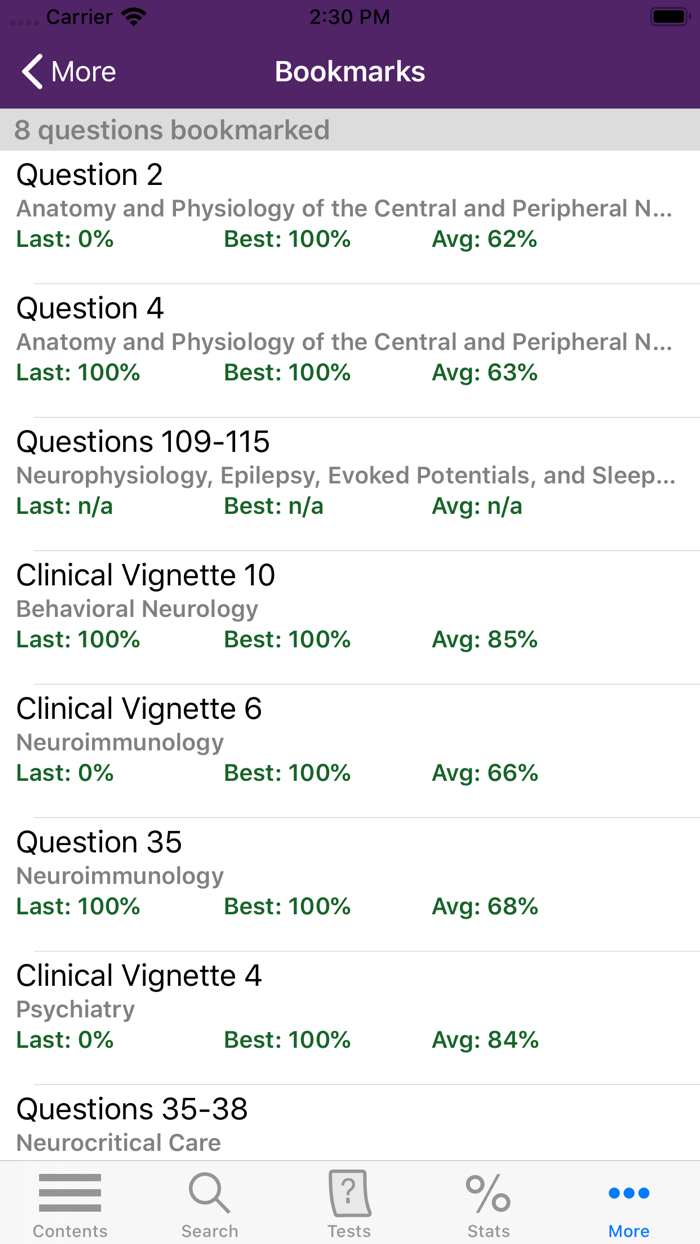Select the Search magnifier icon

point(209,1193)
